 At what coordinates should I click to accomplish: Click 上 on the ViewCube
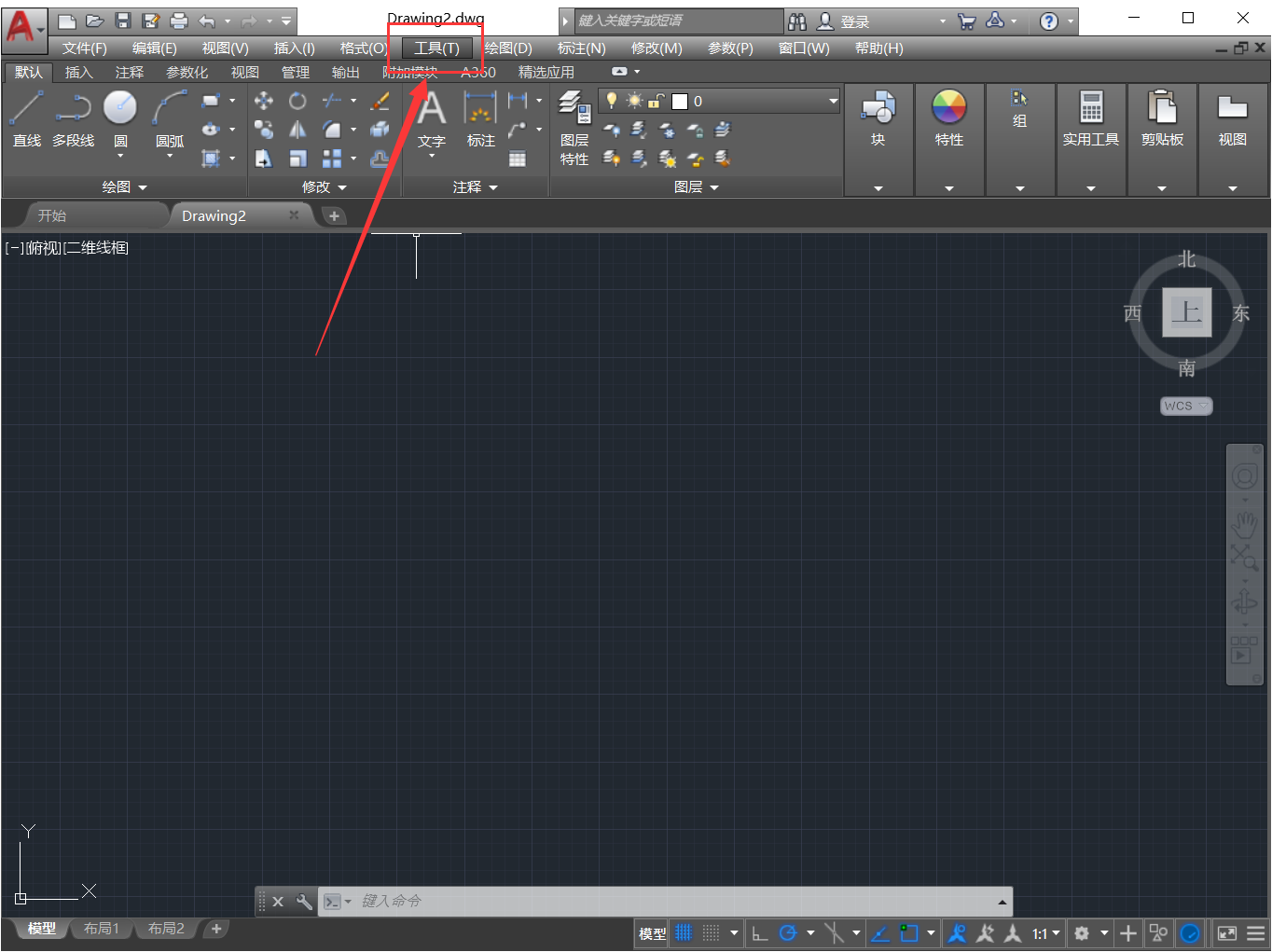click(1186, 313)
